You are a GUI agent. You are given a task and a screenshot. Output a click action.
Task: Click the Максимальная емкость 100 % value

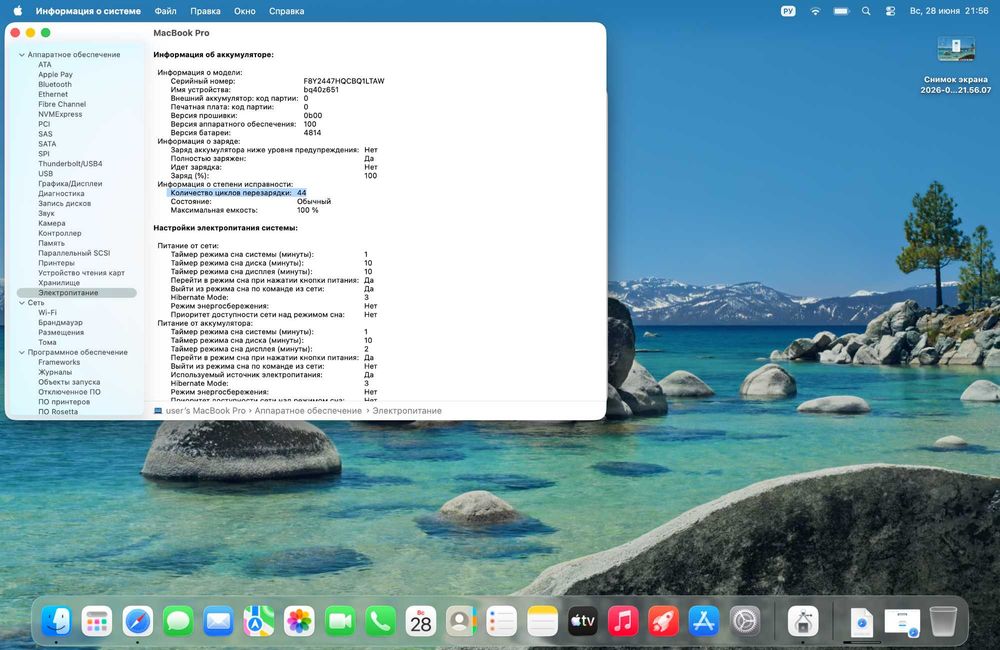click(307, 210)
